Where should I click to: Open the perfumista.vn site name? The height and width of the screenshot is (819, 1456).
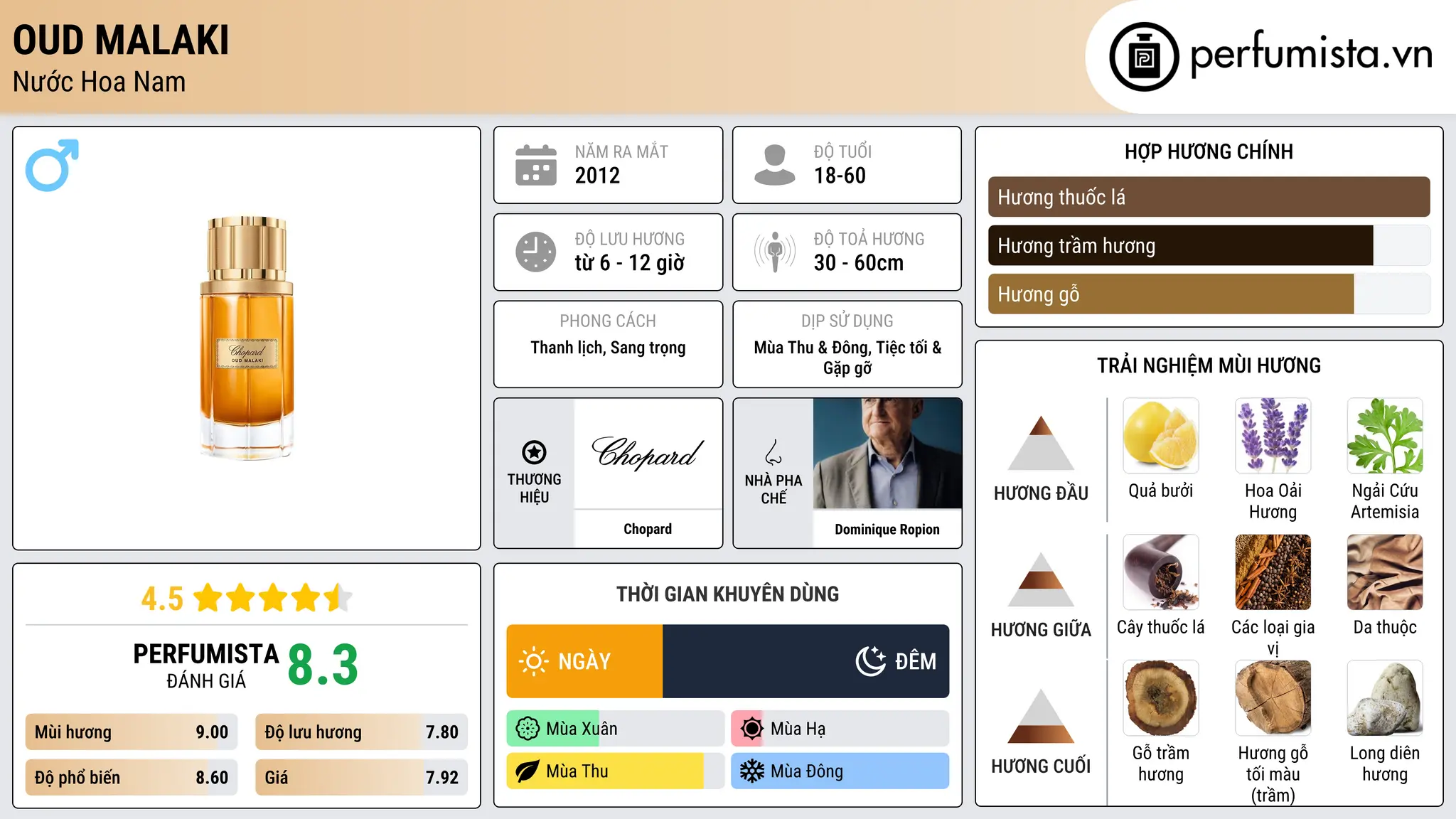pyautogui.click(x=1312, y=54)
